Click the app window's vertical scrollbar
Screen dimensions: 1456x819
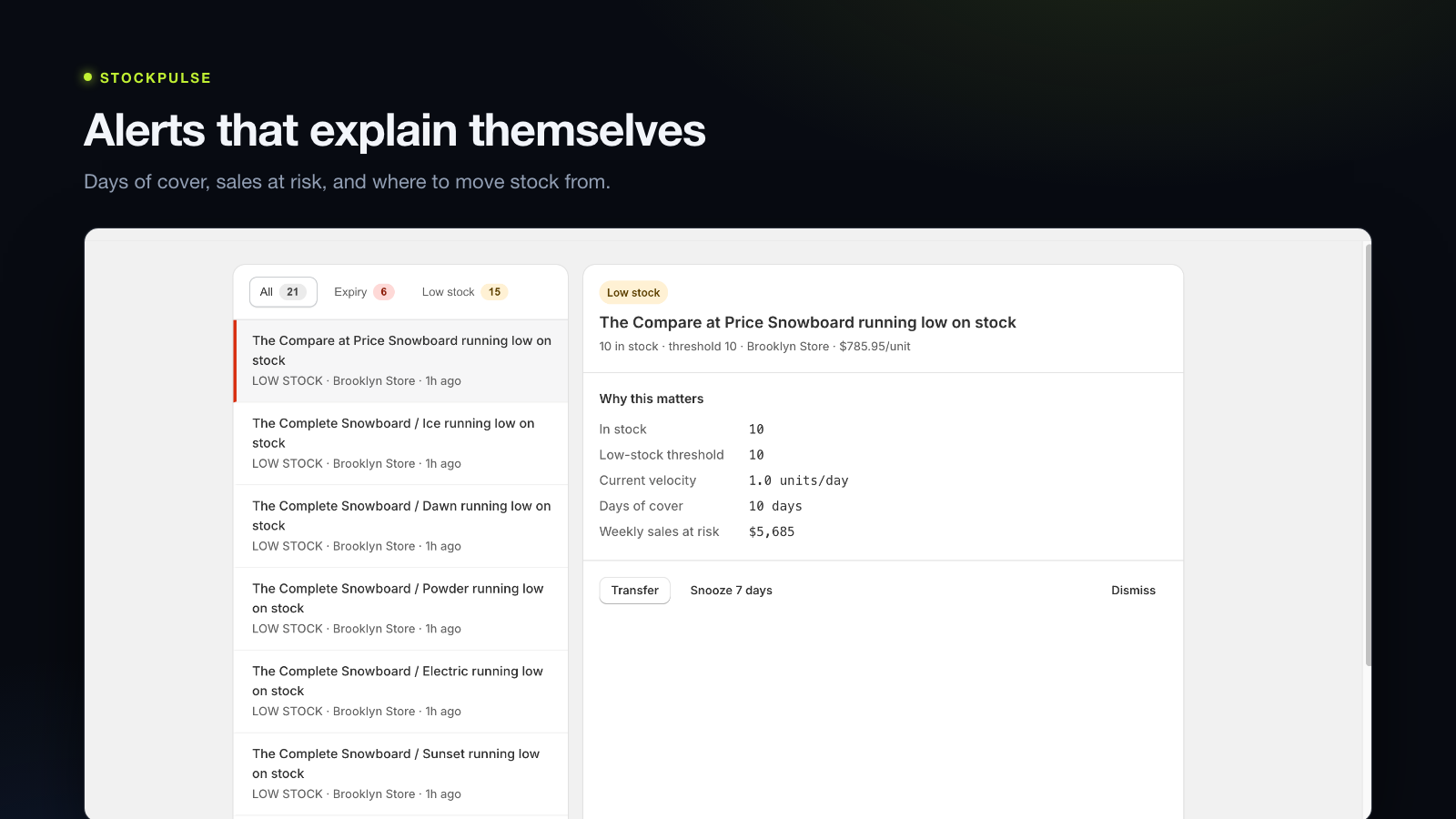1368,455
